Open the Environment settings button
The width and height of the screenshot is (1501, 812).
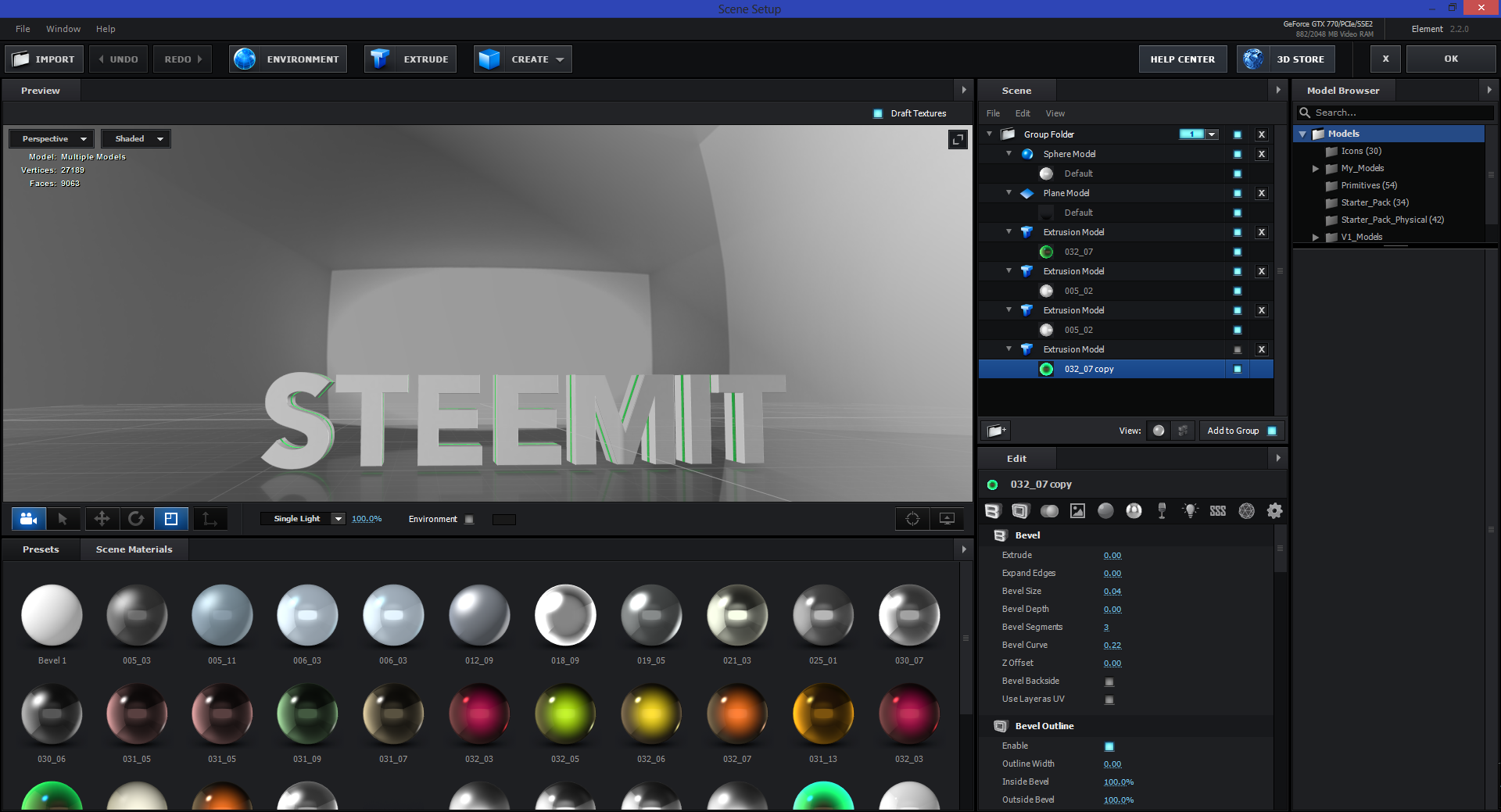coord(288,59)
